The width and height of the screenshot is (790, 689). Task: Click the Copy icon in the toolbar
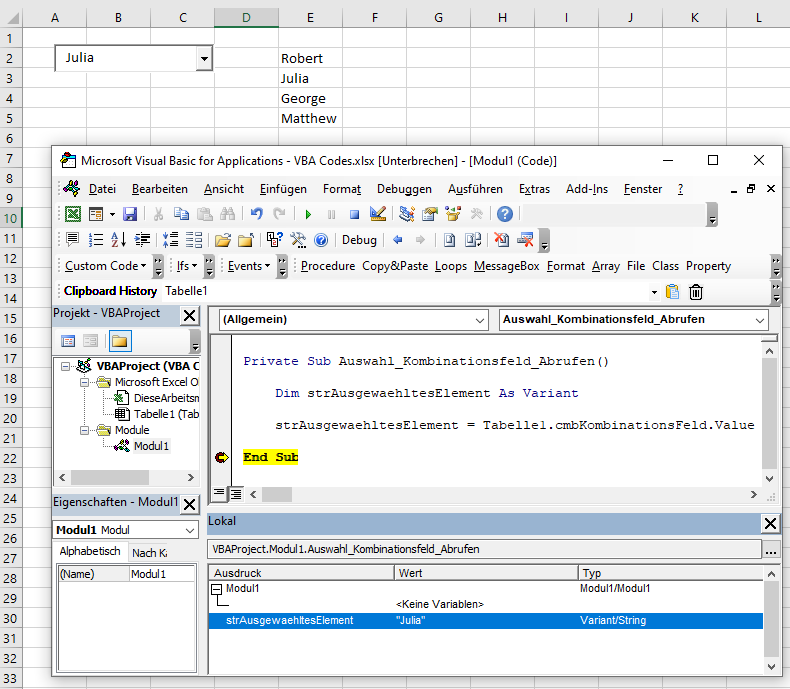pos(181,214)
